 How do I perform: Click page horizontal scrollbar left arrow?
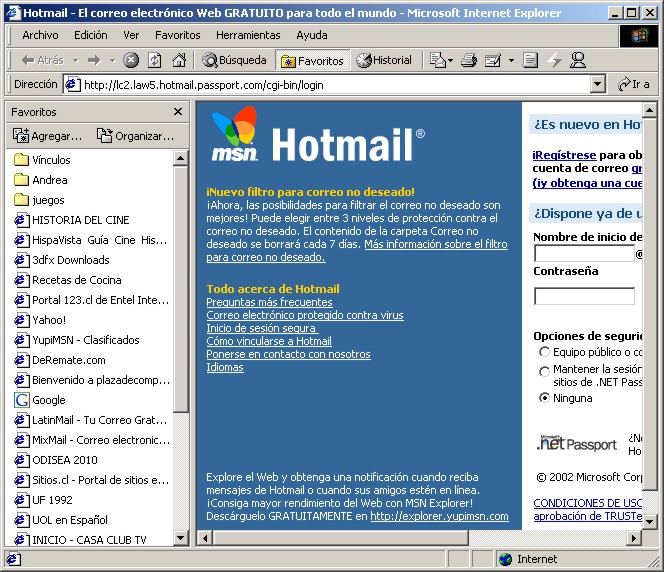(205, 539)
